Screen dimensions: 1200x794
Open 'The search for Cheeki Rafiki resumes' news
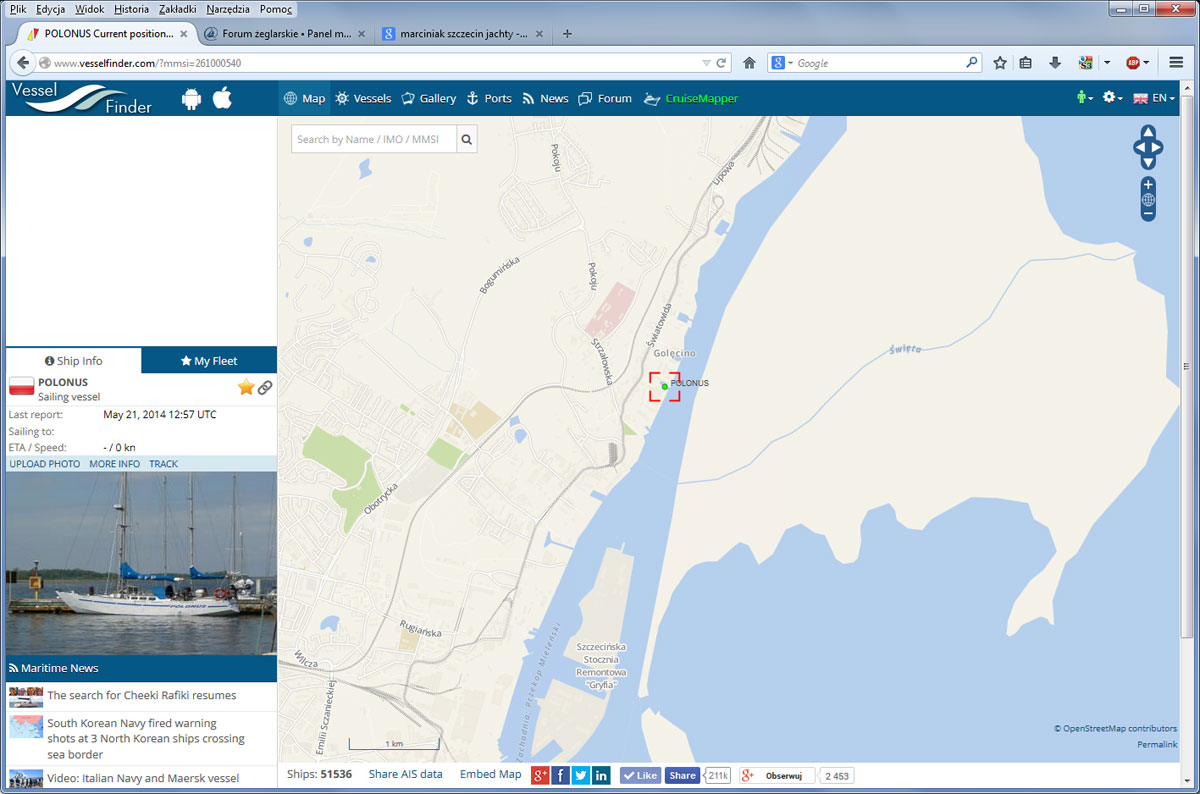pos(142,695)
